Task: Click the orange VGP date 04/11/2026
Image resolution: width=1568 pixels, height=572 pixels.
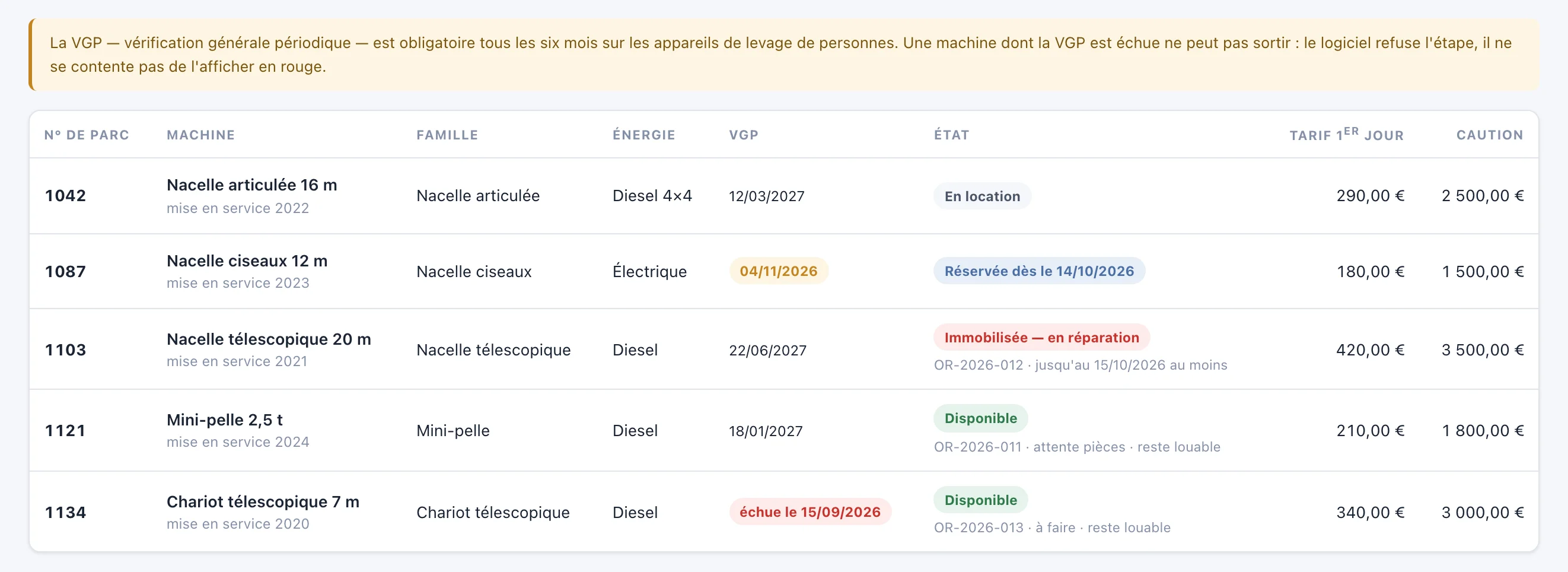Action: (x=779, y=271)
